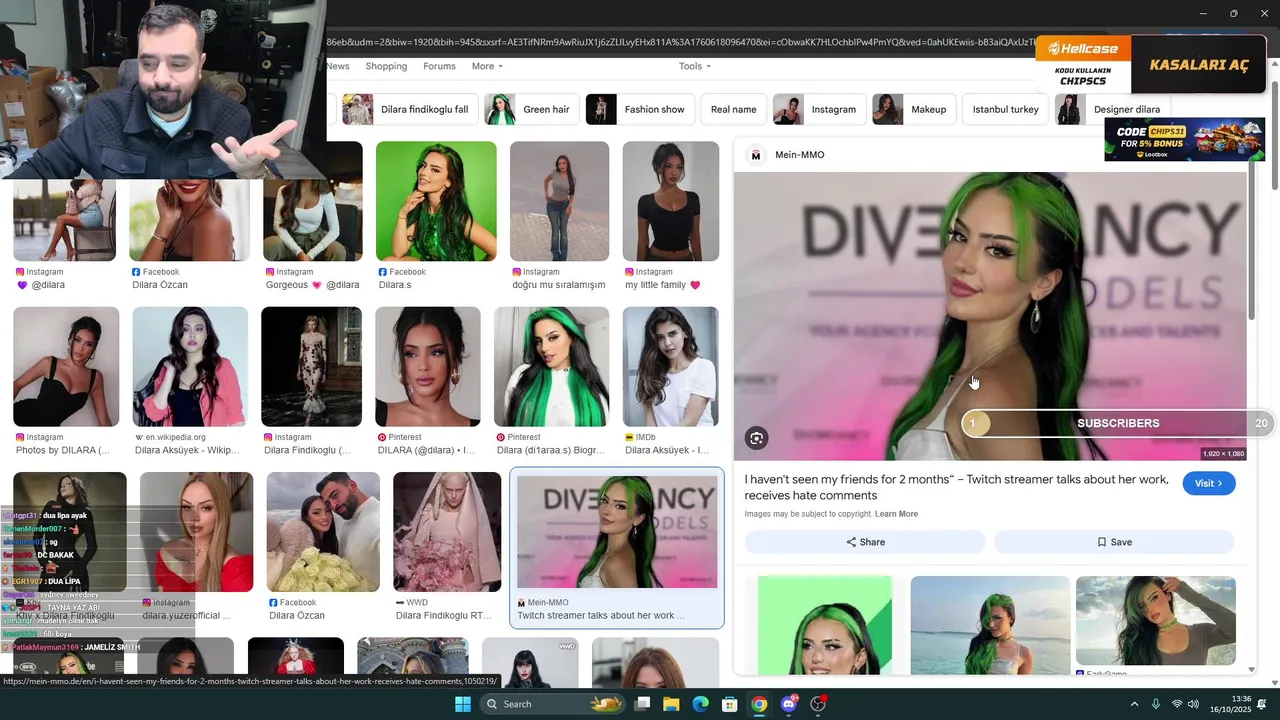Select the Instagram filter chip
This screenshot has height=720, width=1280.
click(x=819, y=109)
